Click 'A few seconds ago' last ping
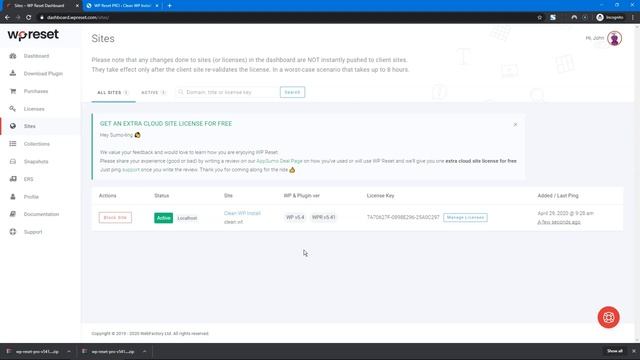The width and height of the screenshot is (640, 360). (x=559, y=222)
